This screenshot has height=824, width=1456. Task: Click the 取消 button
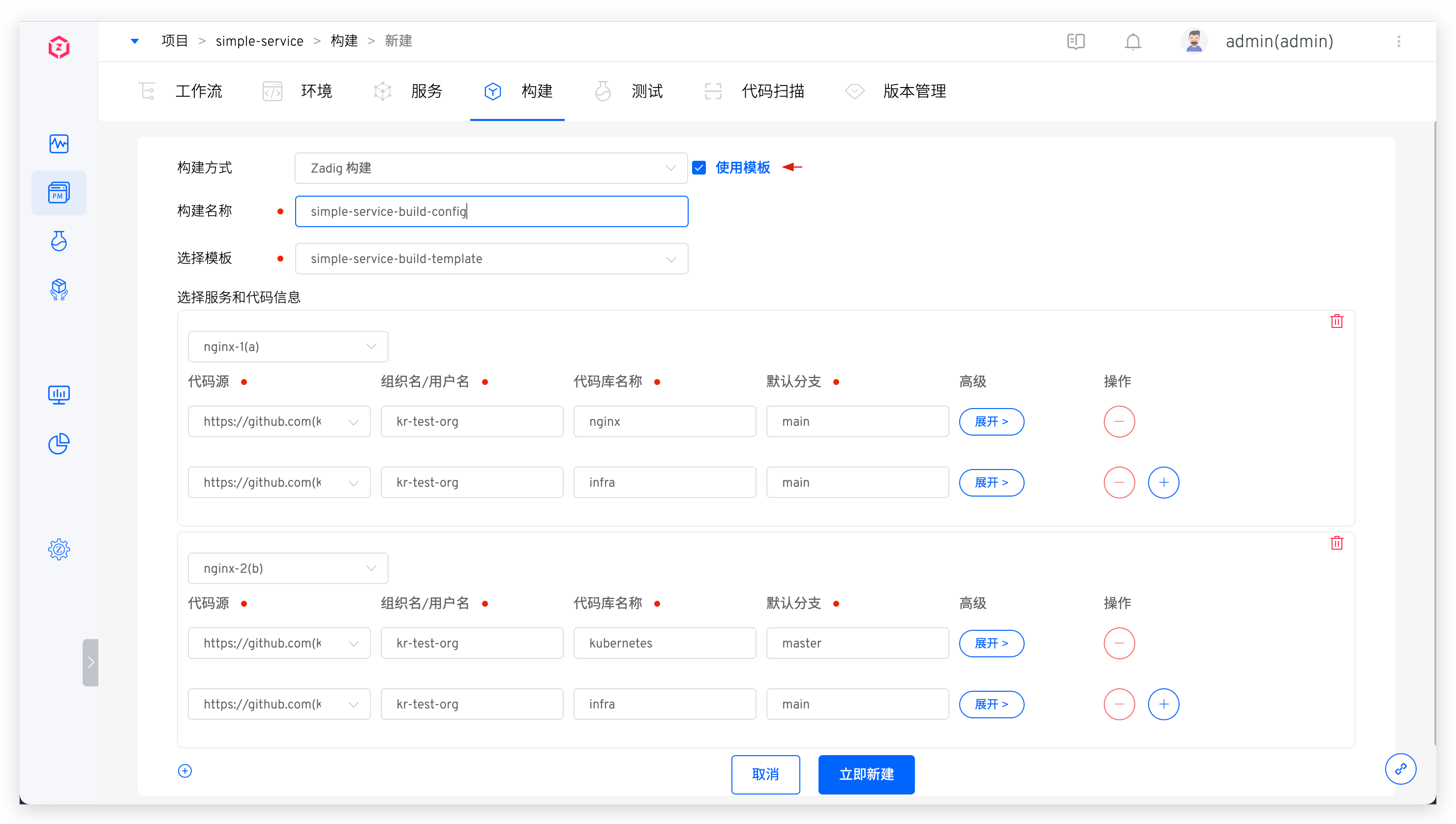[x=765, y=774]
